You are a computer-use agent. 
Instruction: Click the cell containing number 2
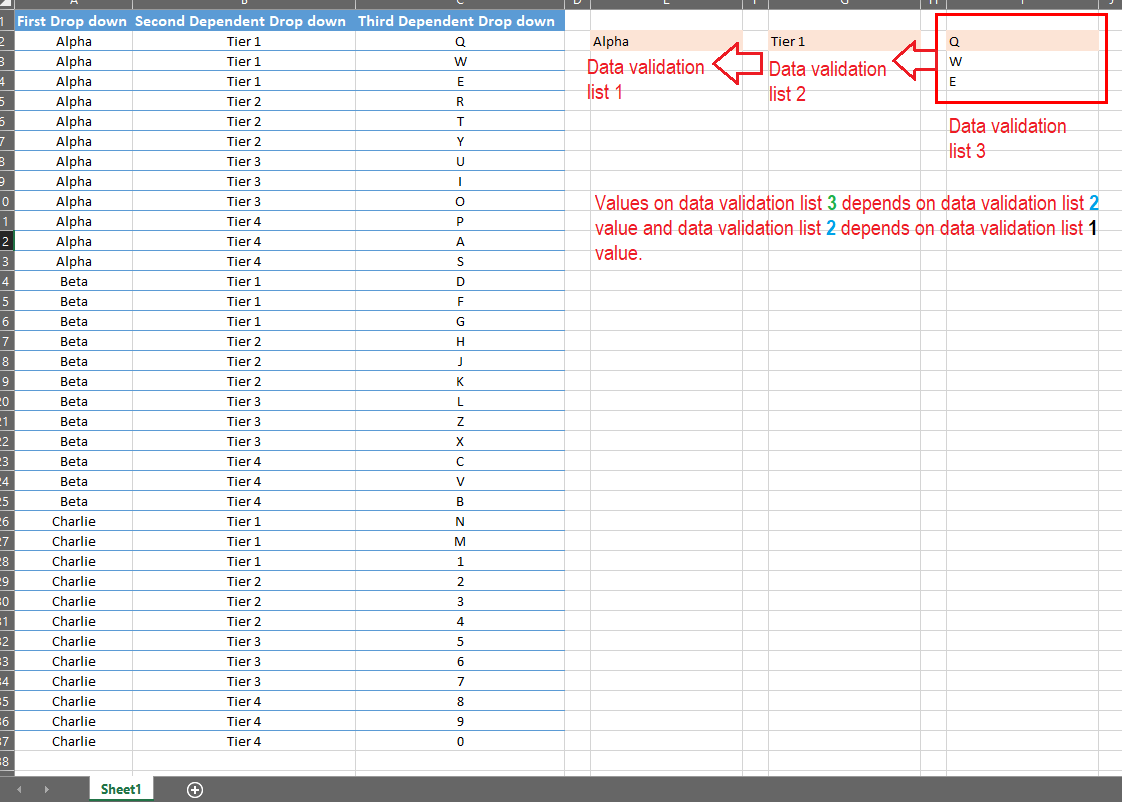[x=460, y=582]
